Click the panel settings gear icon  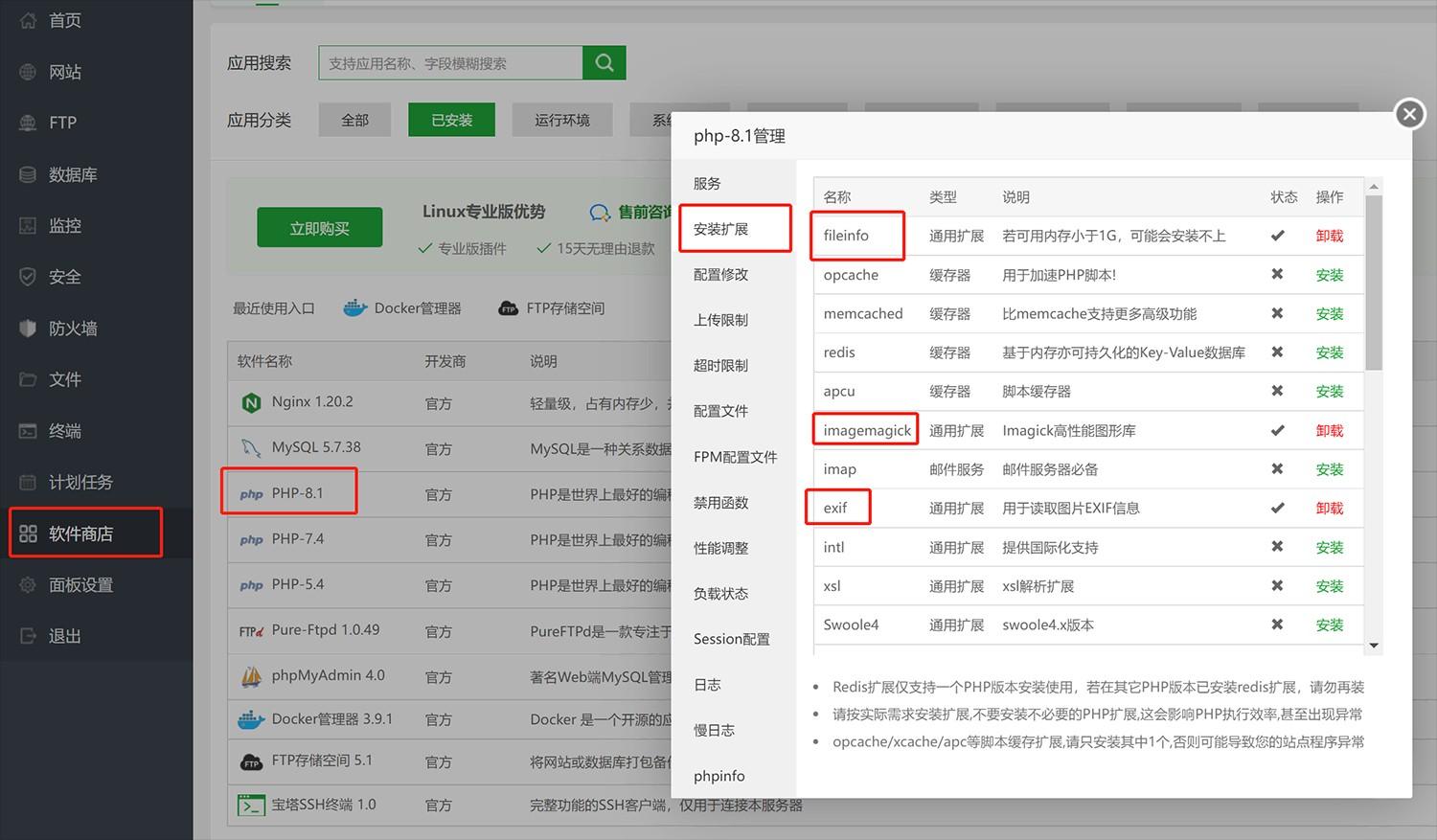[x=28, y=585]
